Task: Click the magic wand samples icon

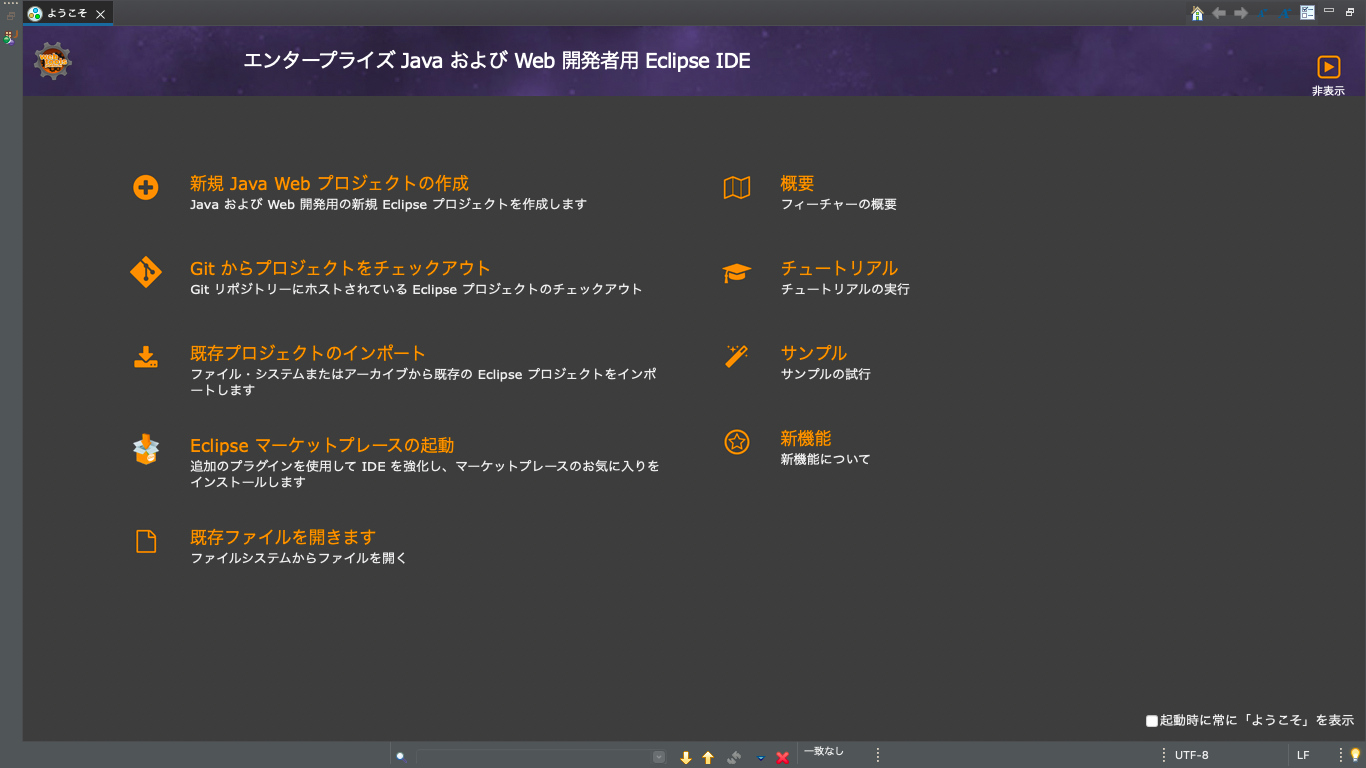Action: [737, 357]
